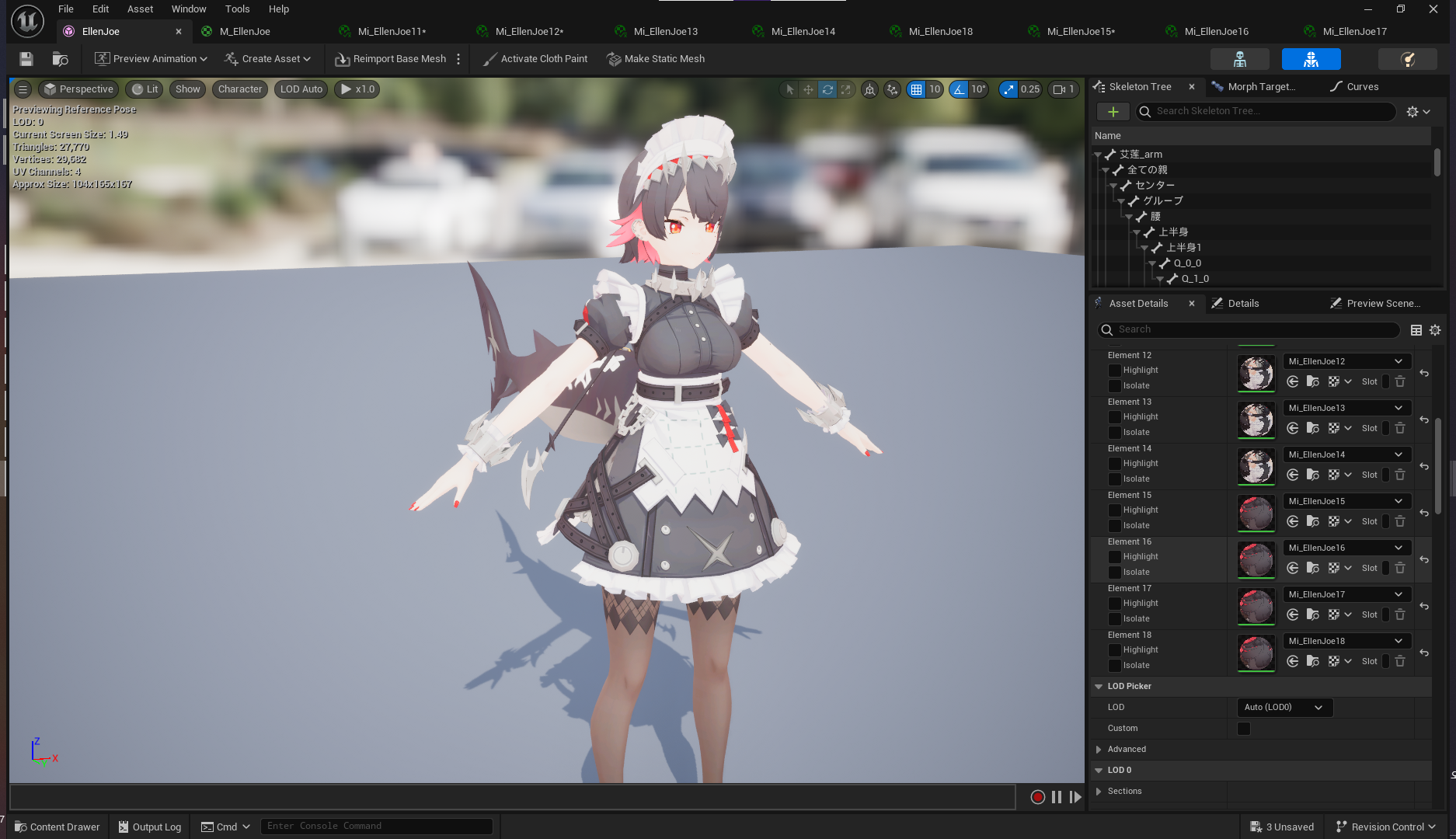1456x839 pixels.
Task: Switch to Skeleton editing mode icon
Action: click(x=1240, y=59)
